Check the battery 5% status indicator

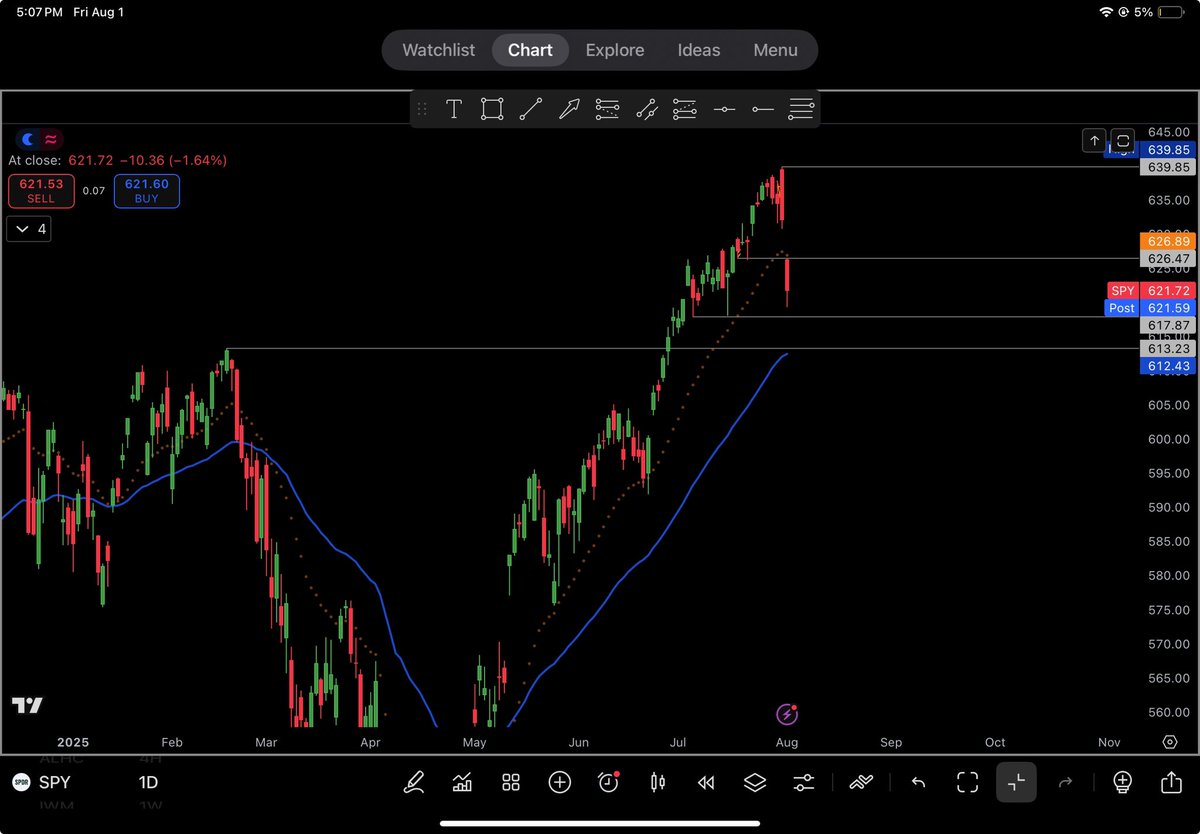pyautogui.click(x=1160, y=12)
